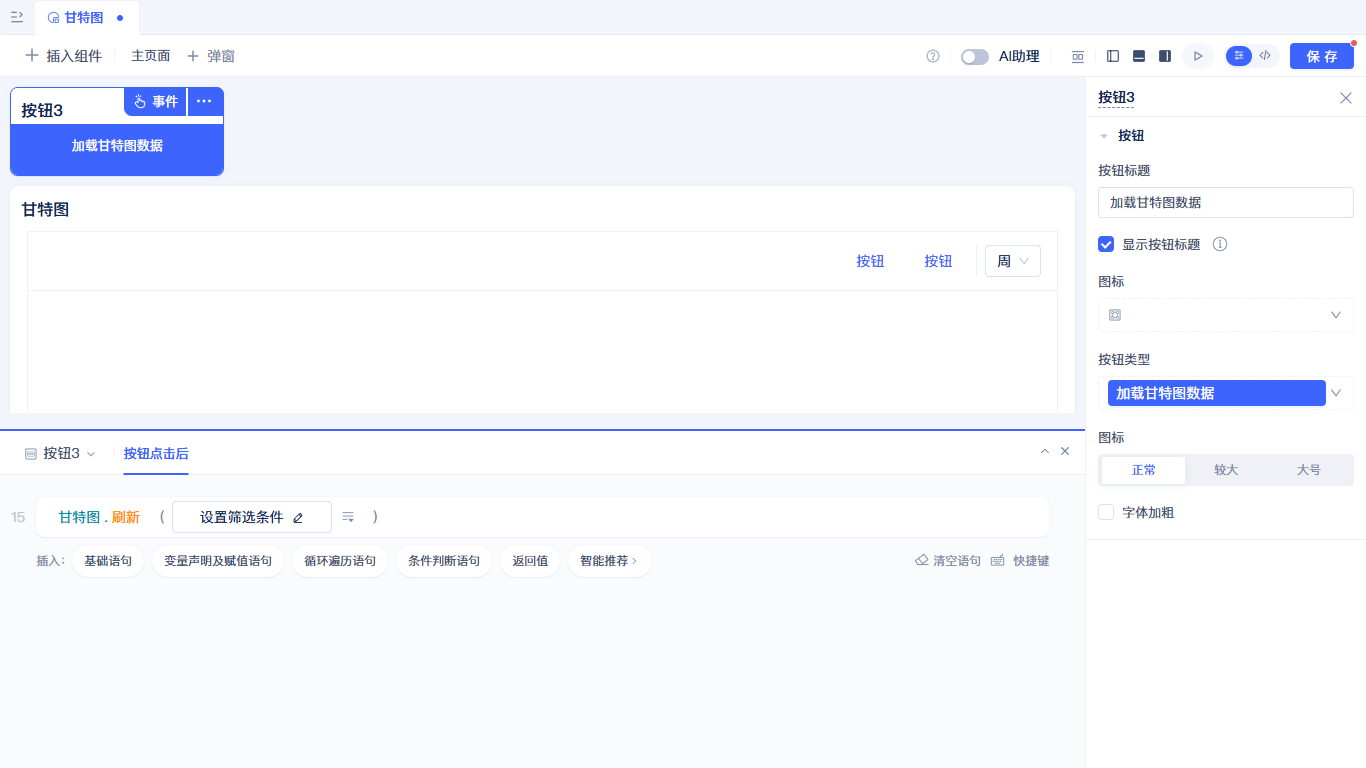Uncheck 显示按钮标题 checkbox
The width and height of the screenshot is (1366, 768).
coord(1106,244)
